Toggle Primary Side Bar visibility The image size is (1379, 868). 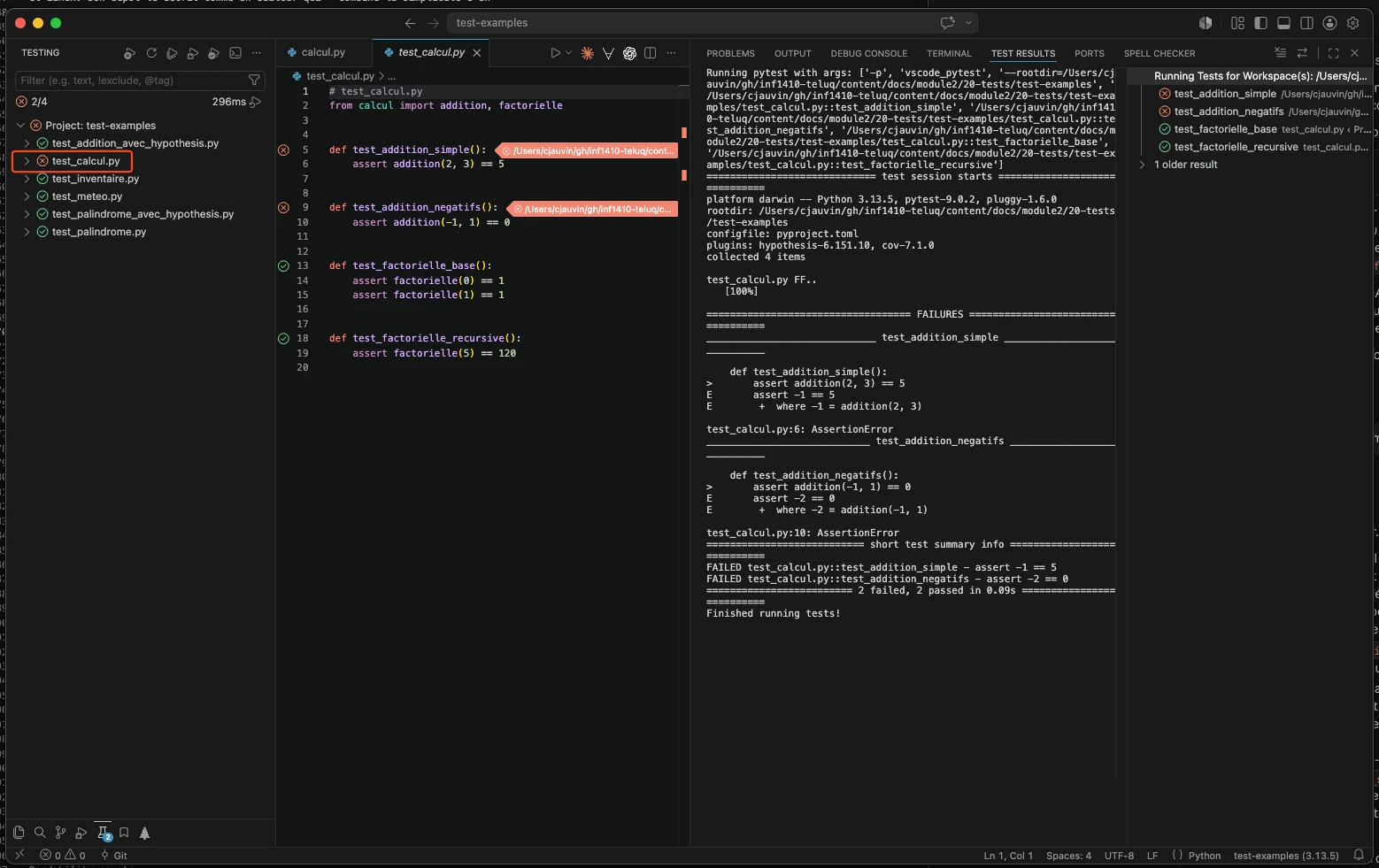pos(1260,23)
